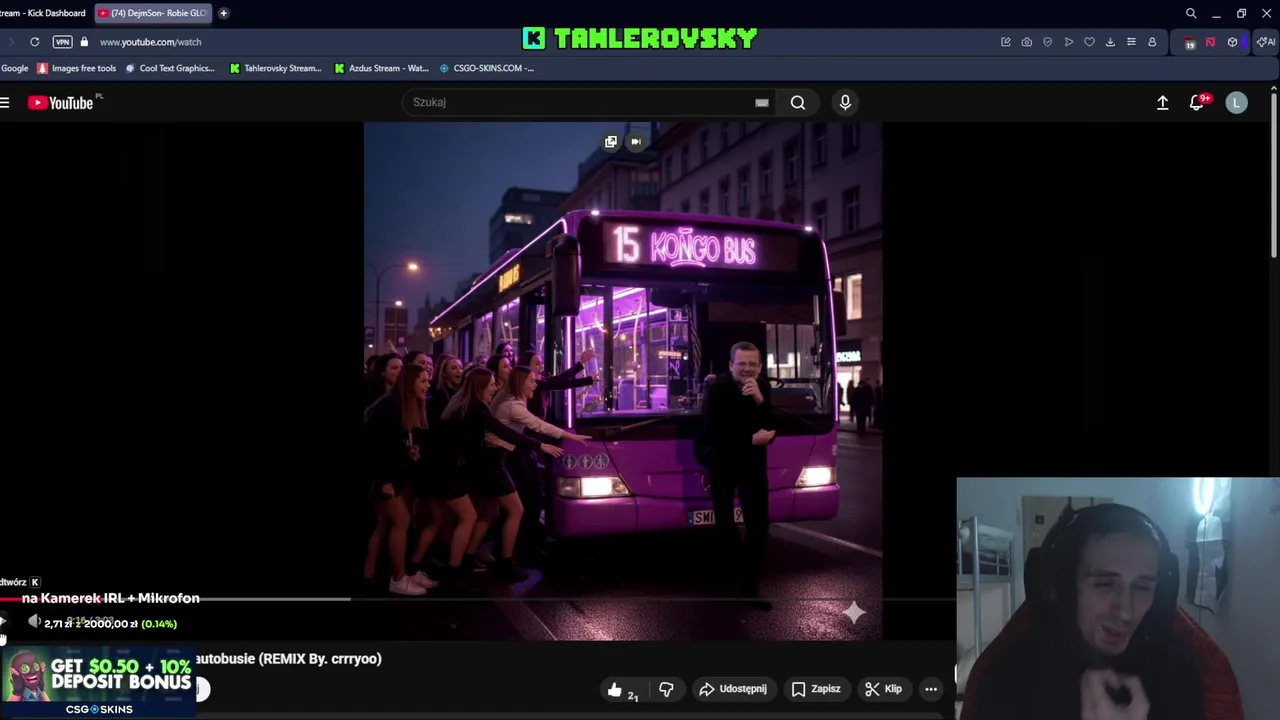Open the browser profile account icon

(1152, 42)
